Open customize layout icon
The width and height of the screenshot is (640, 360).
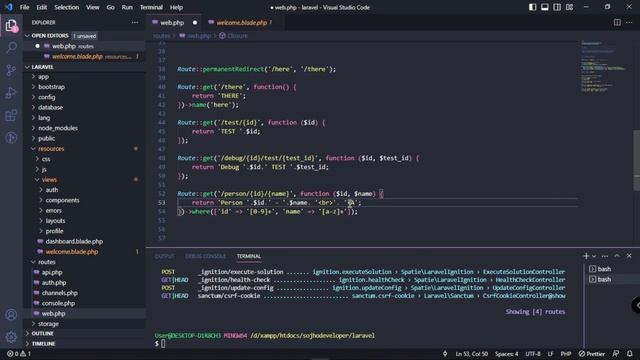(x=569, y=7)
